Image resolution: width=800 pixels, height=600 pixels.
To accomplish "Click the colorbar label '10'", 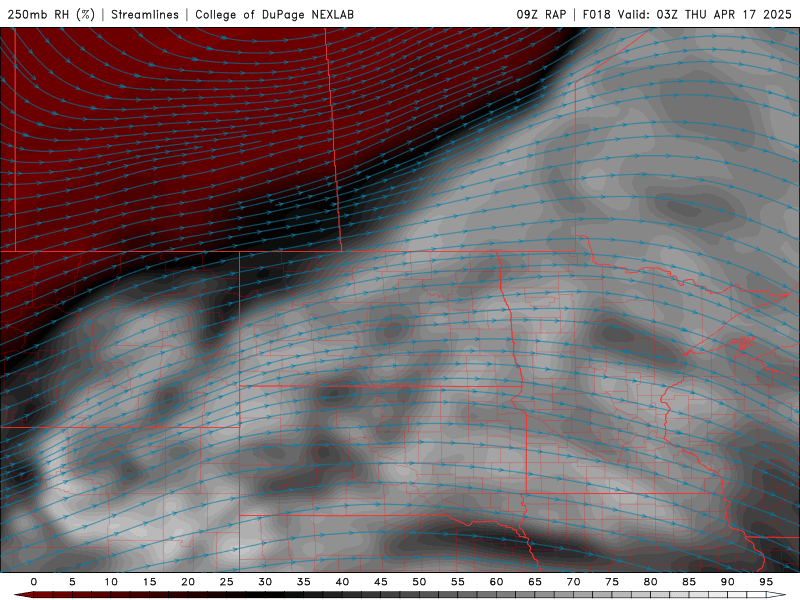I will click(111, 582).
